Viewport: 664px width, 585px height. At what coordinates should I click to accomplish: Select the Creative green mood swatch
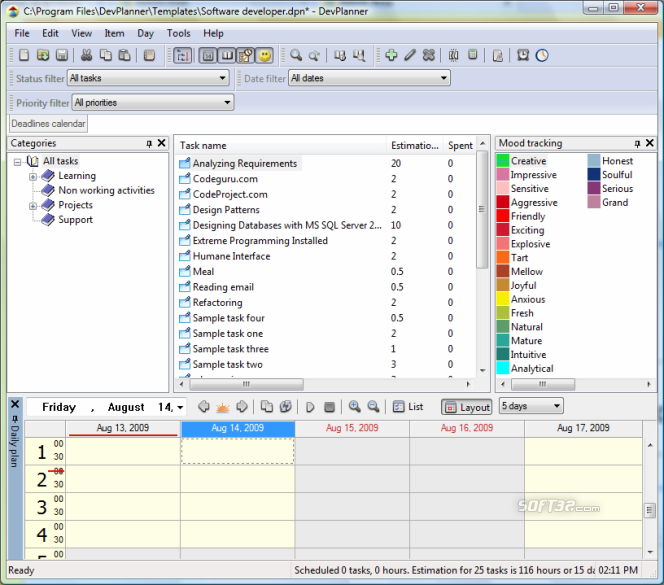pos(503,161)
